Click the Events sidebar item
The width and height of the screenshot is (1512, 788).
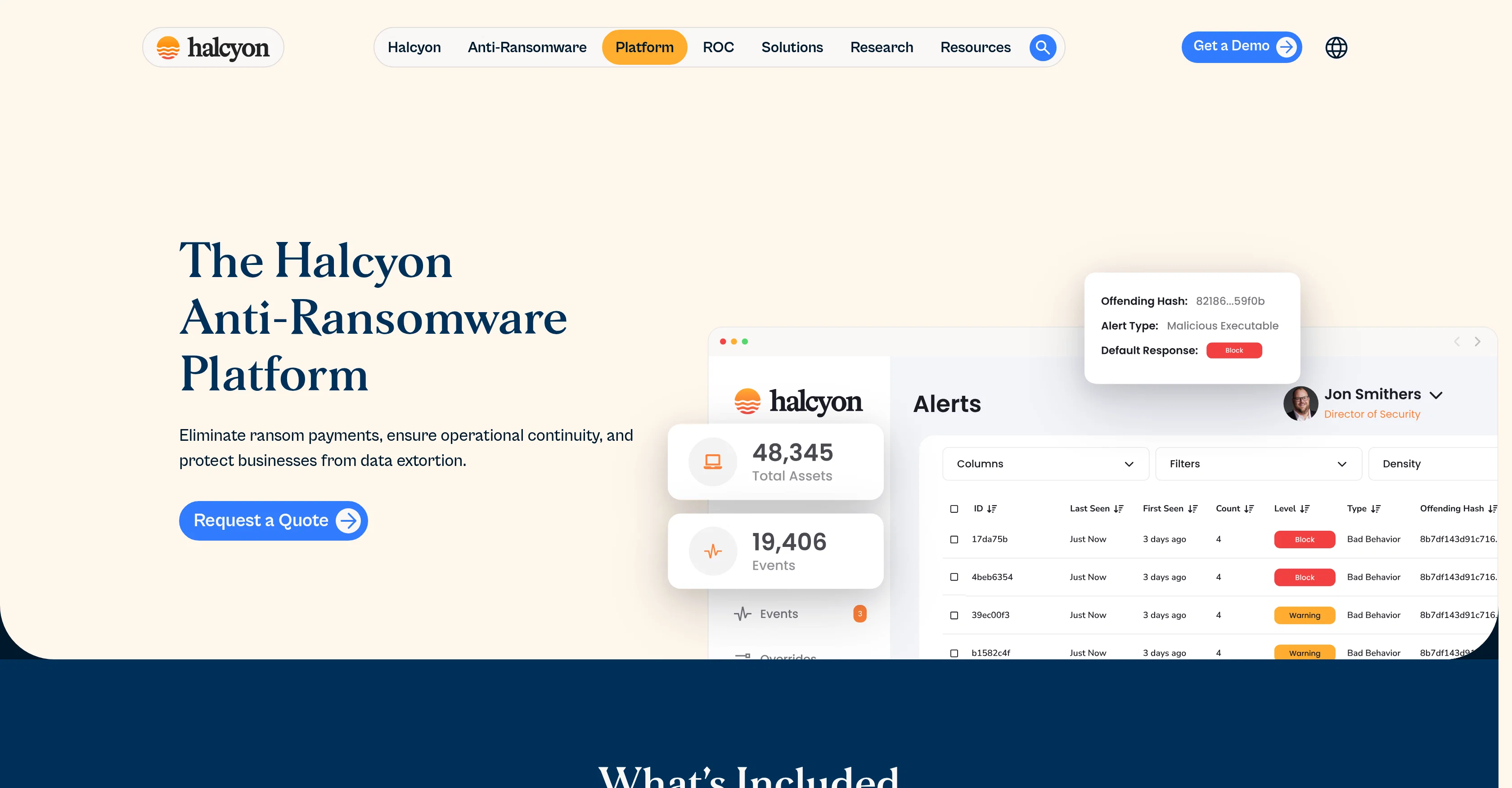tap(800, 614)
